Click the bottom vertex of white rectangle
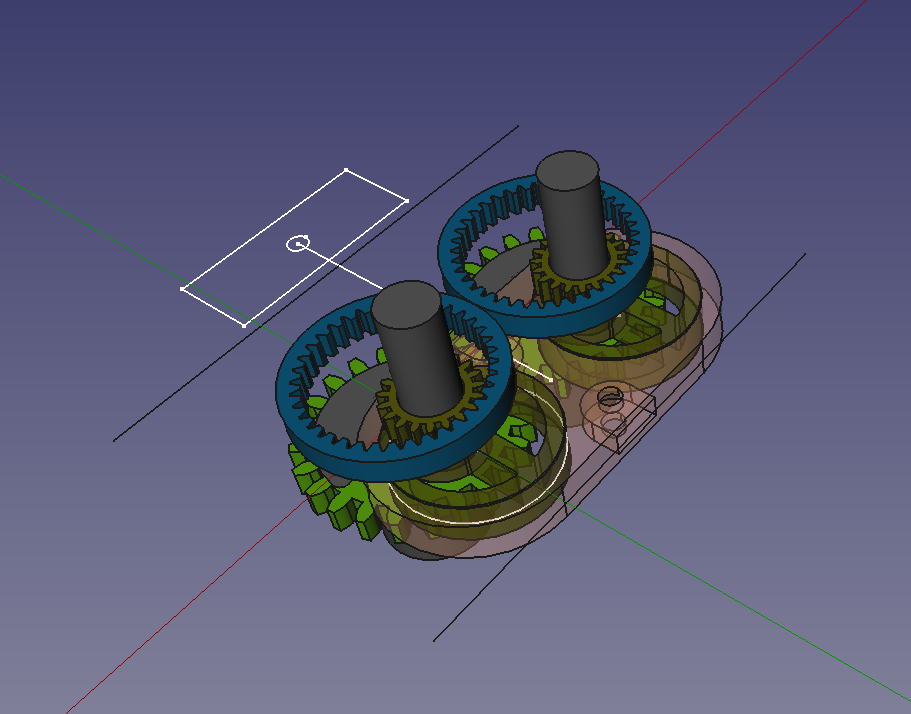 pyautogui.click(x=245, y=324)
